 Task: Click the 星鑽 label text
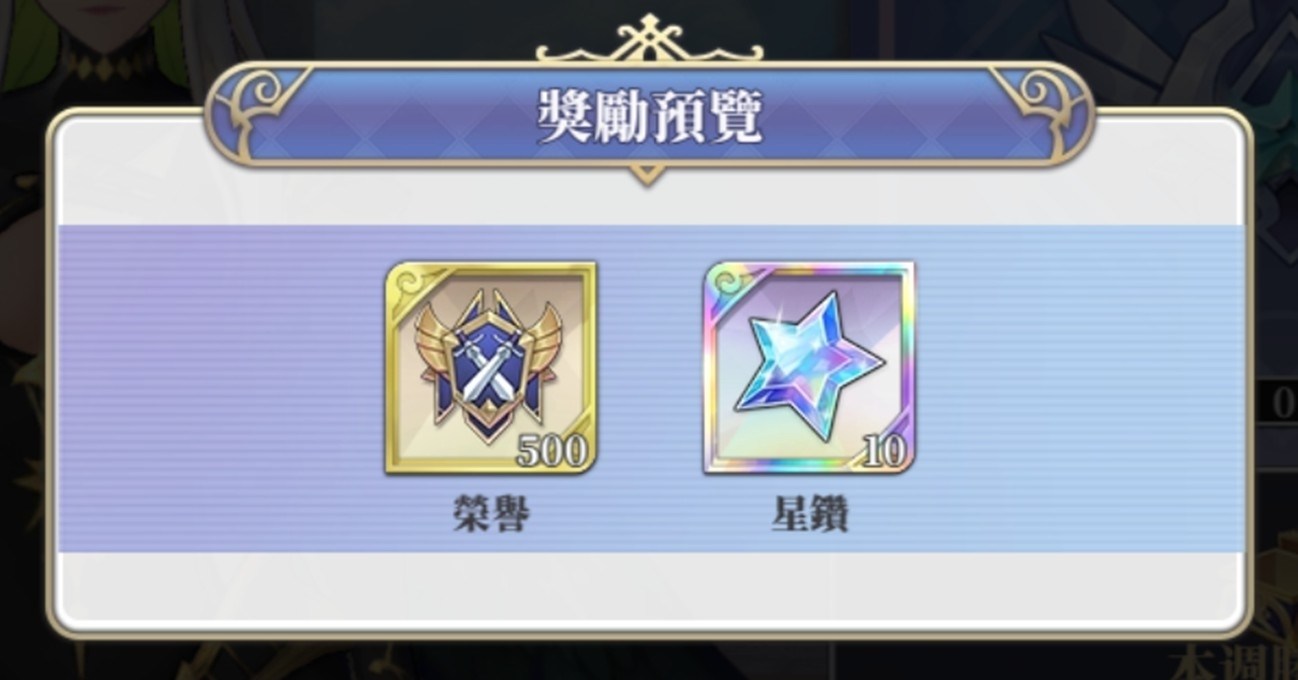coord(810,516)
